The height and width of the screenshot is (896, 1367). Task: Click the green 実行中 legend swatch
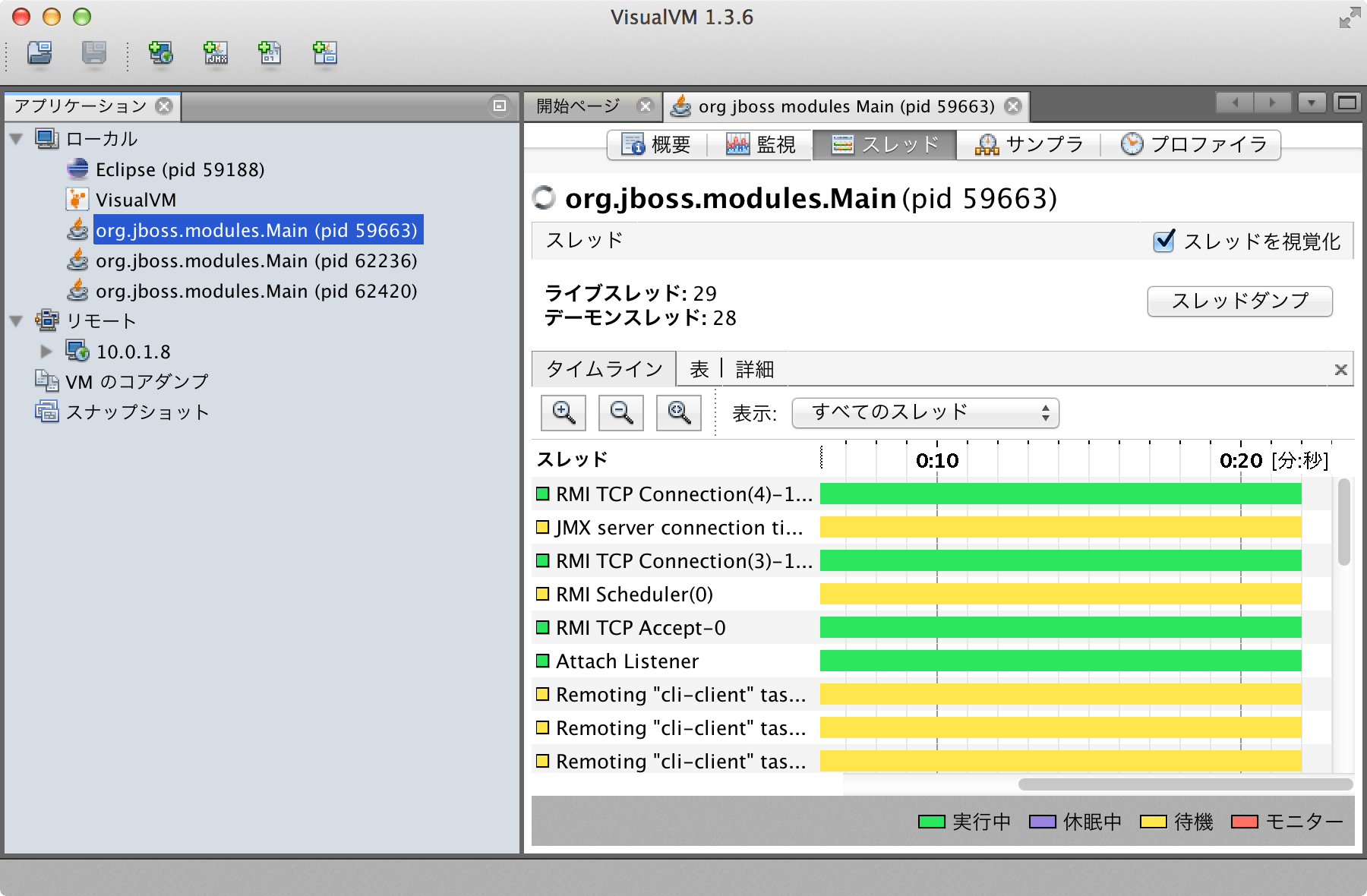930,821
